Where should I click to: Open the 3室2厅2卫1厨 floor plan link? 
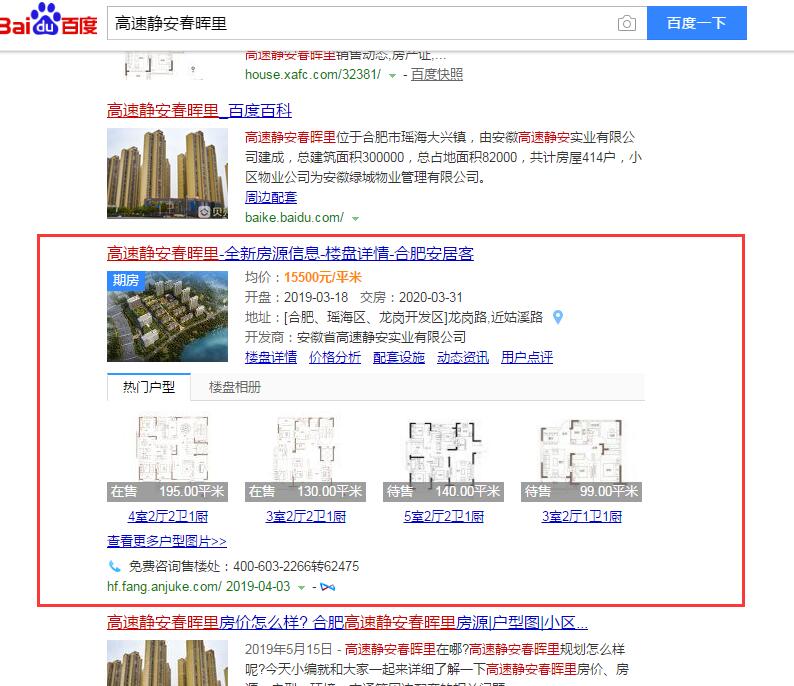[x=306, y=516]
